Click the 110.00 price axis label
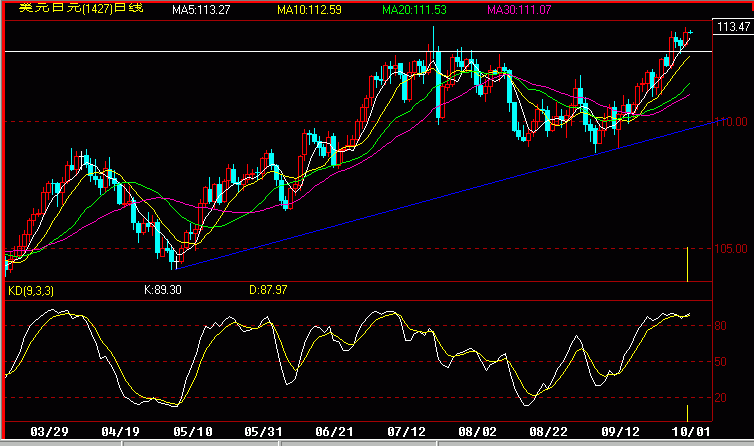 click(x=731, y=122)
